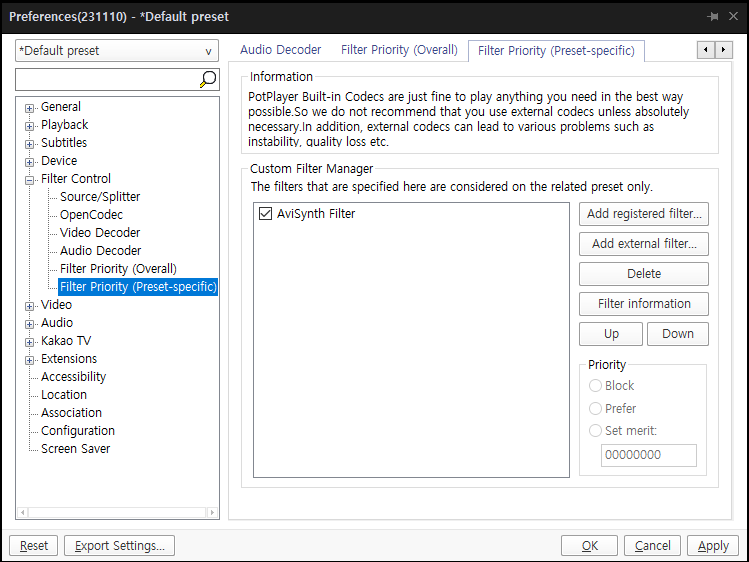The width and height of the screenshot is (749, 562).
Task: Switch to the Audio Decoder tab
Action: click(280, 50)
